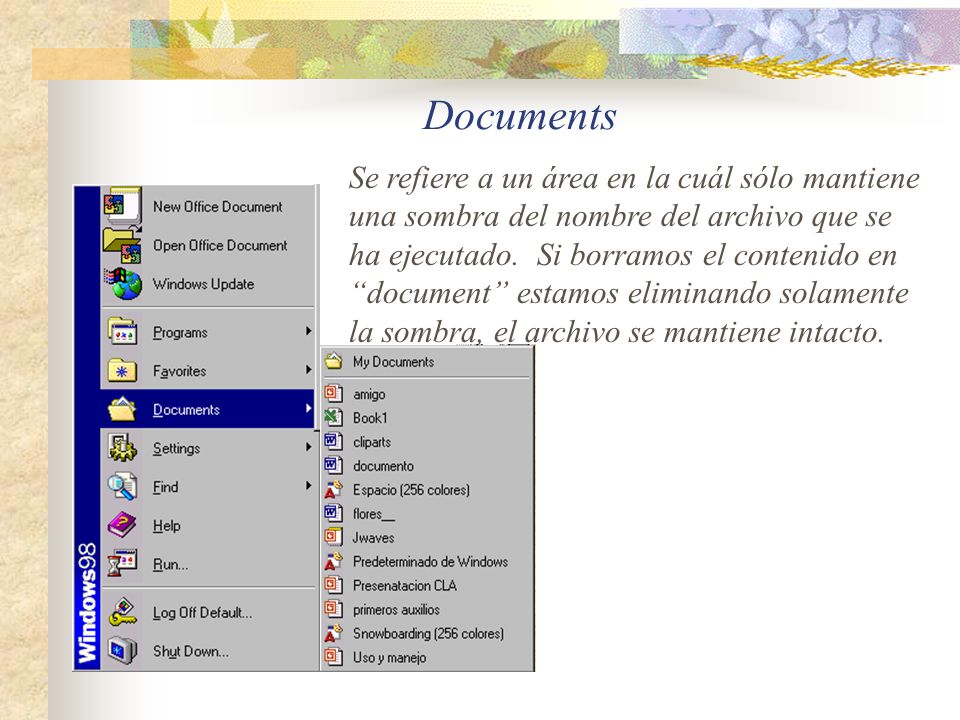Open Presenatacion CLA entry

pyautogui.click(x=427, y=585)
